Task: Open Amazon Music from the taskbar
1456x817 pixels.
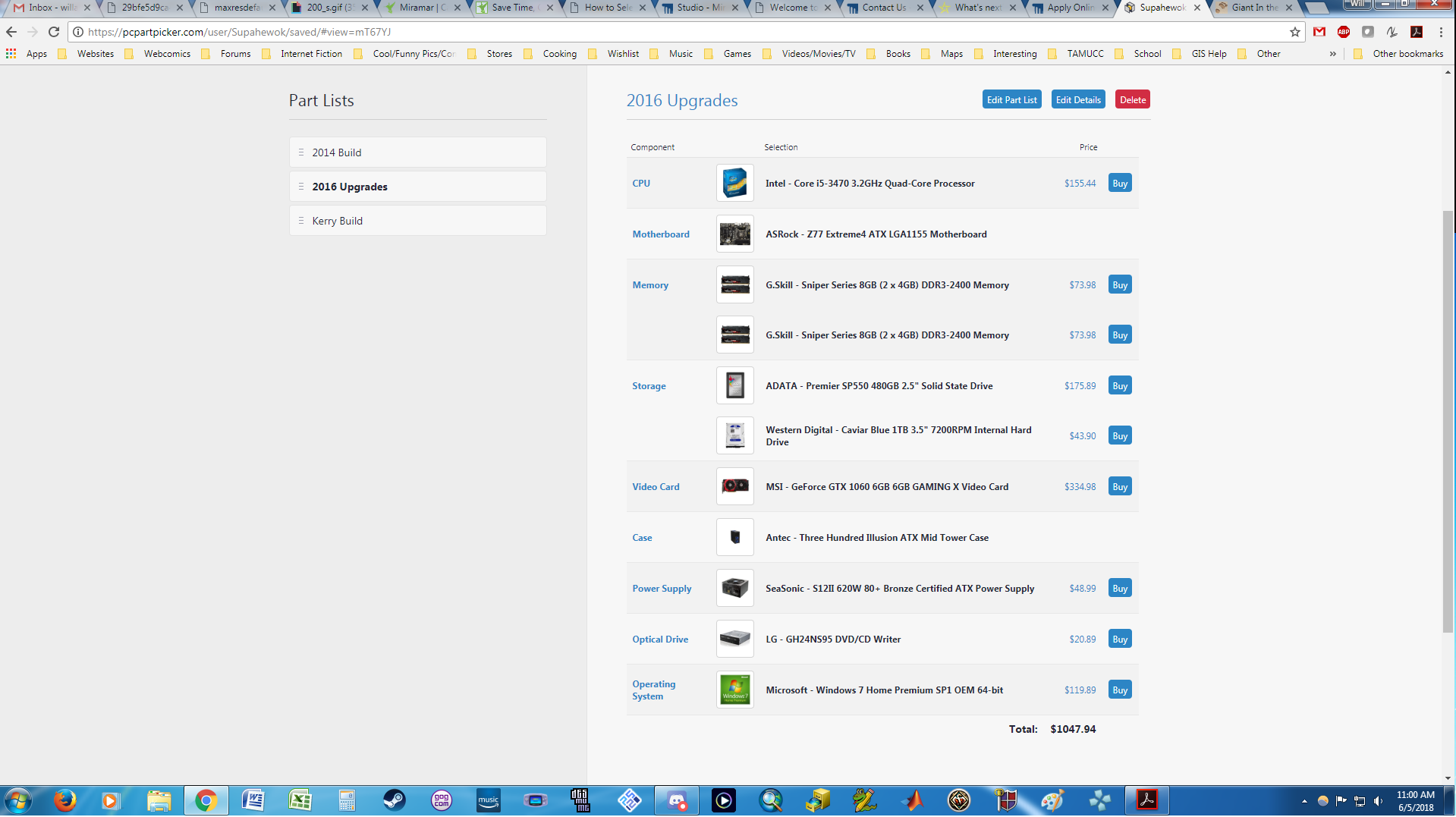Action: point(488,800)
